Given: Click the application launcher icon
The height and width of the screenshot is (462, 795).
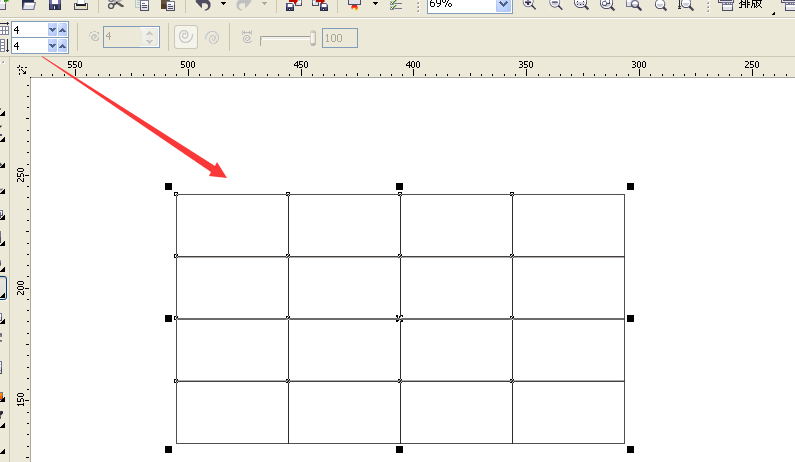Looking at the screenshot, I should [354, 5].
